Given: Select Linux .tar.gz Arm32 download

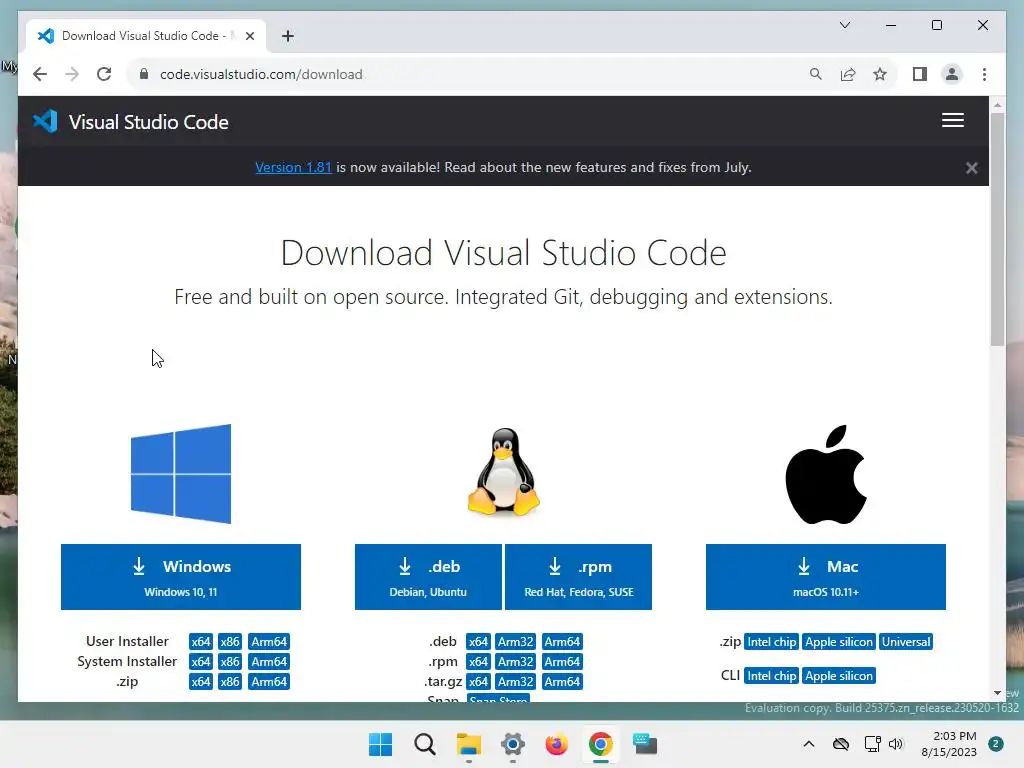Looking at the screenshot, I should pyautogui.click(x=515, y=682).
